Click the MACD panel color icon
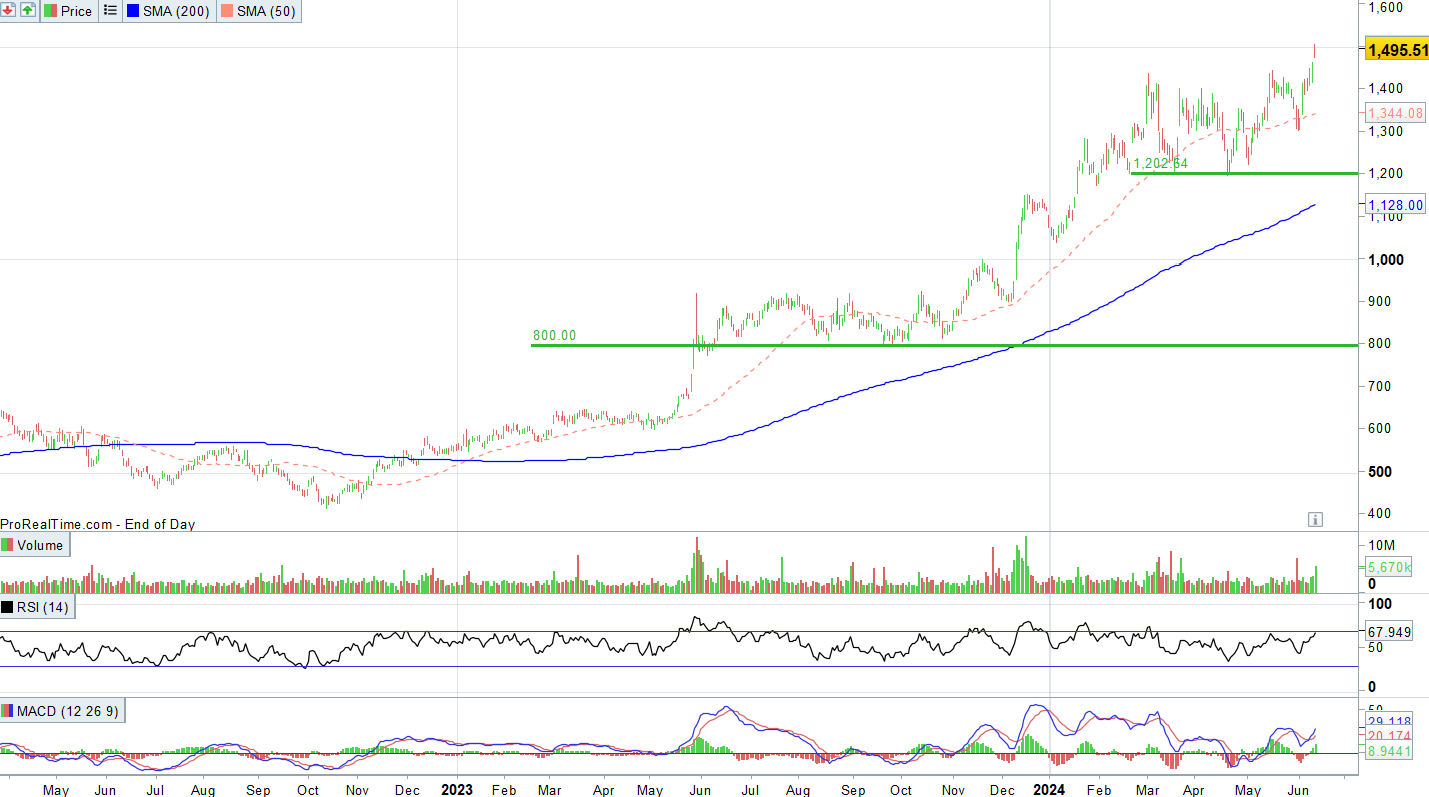Image resolution: width=1429 pixels, height=797 pixels. pos(9,711)
